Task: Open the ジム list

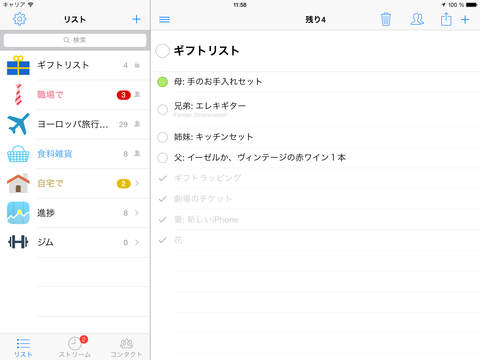Action: click(75, 242)
